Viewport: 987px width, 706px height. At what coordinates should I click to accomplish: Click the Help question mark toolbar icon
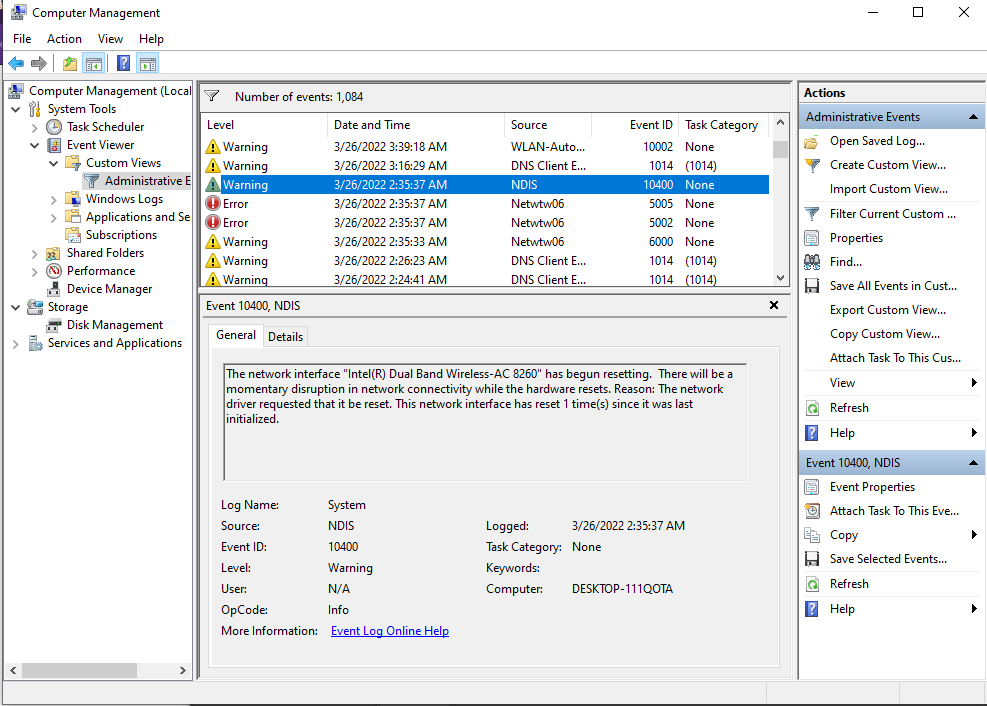pos(121,62)
